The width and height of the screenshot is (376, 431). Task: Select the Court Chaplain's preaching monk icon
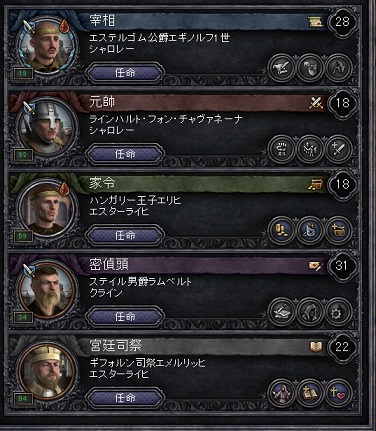click(282, 392)
